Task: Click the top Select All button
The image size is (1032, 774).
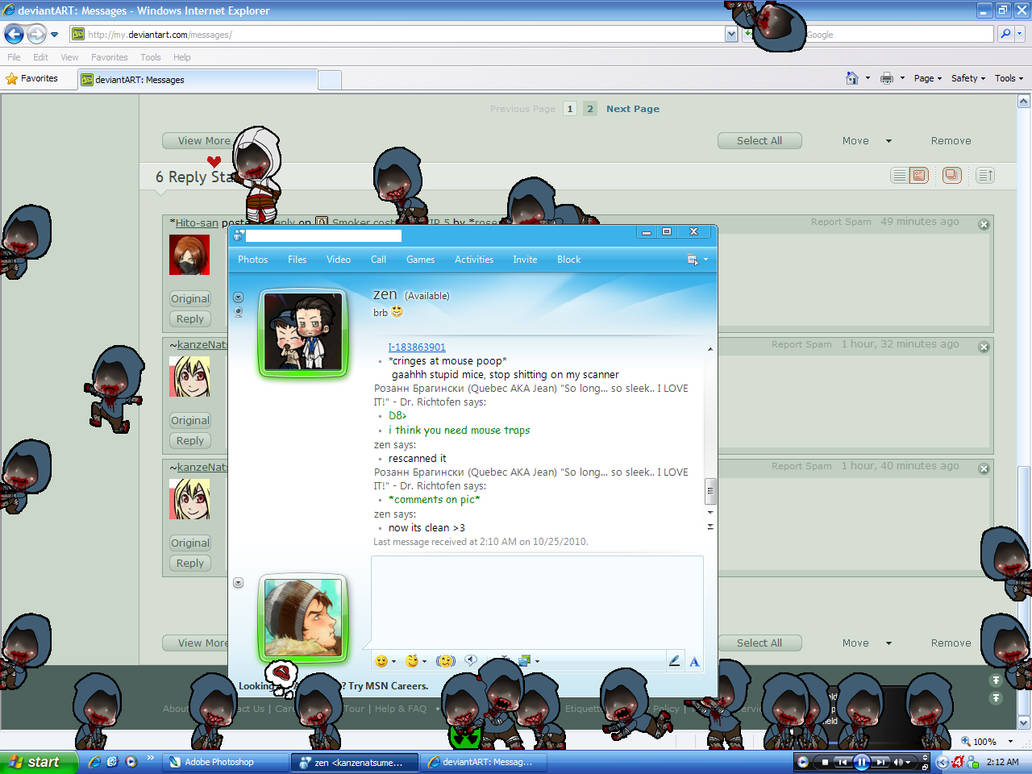Action: 760,141
